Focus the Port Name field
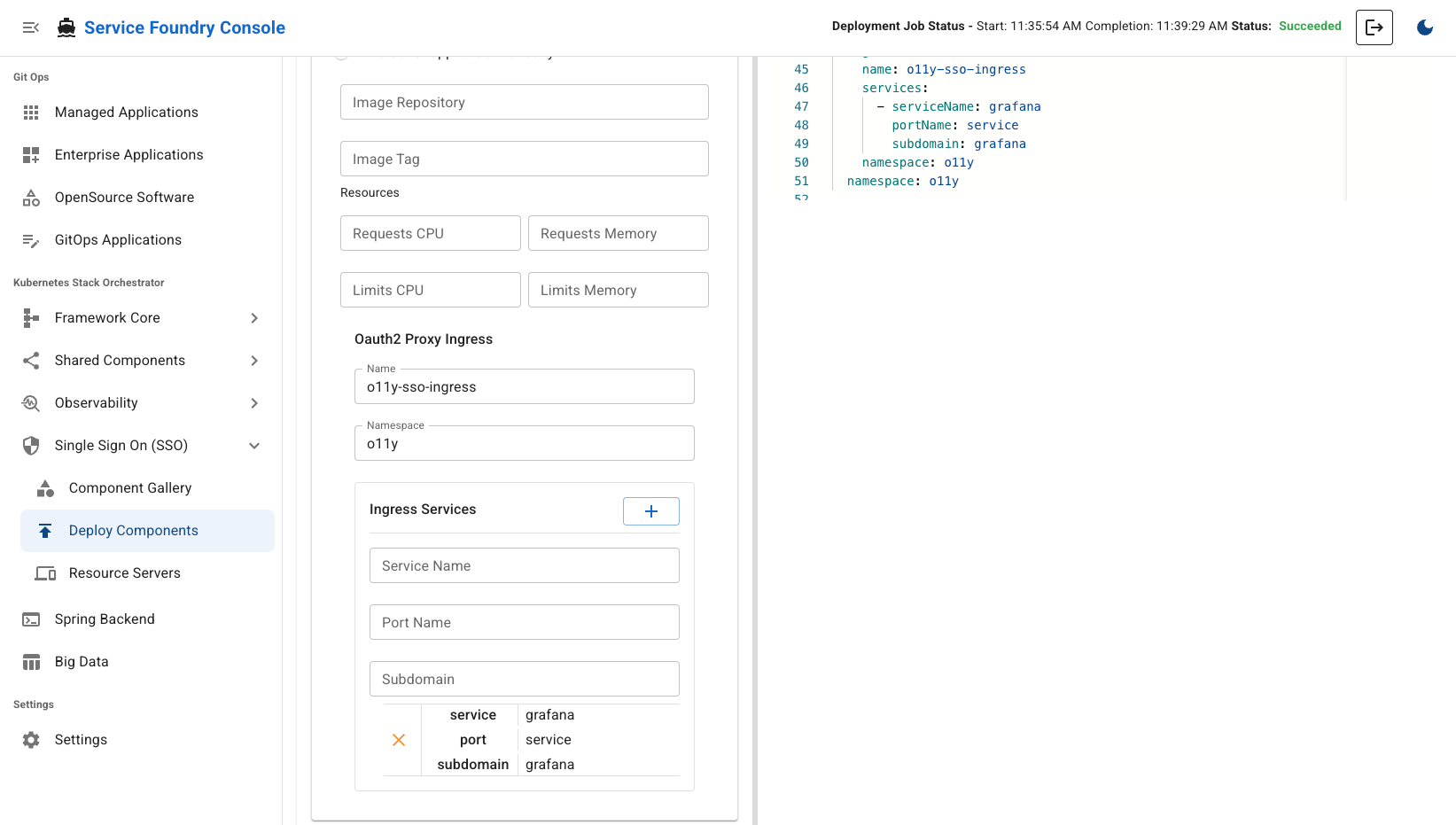 [x=525, y=622]
